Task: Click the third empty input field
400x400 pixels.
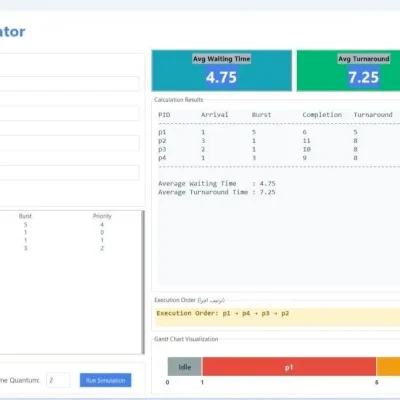Action: click(69, 143)
